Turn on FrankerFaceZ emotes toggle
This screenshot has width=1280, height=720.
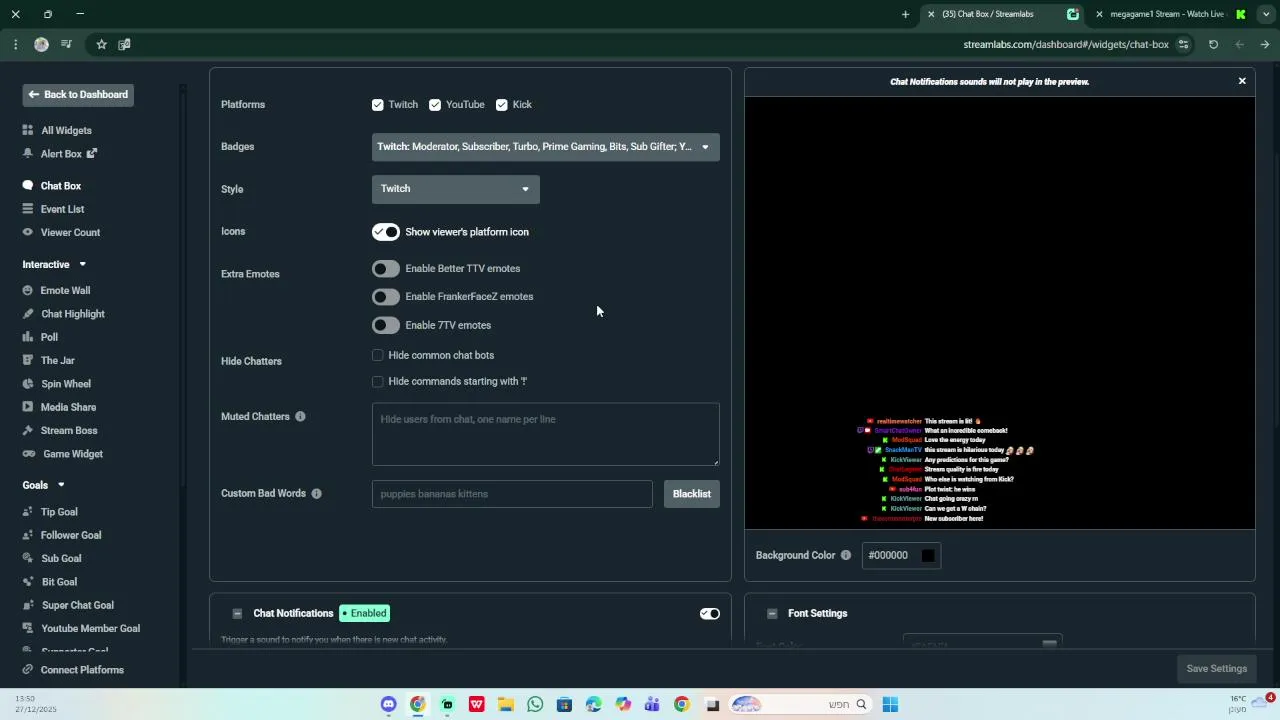click(x=386, y=297)
